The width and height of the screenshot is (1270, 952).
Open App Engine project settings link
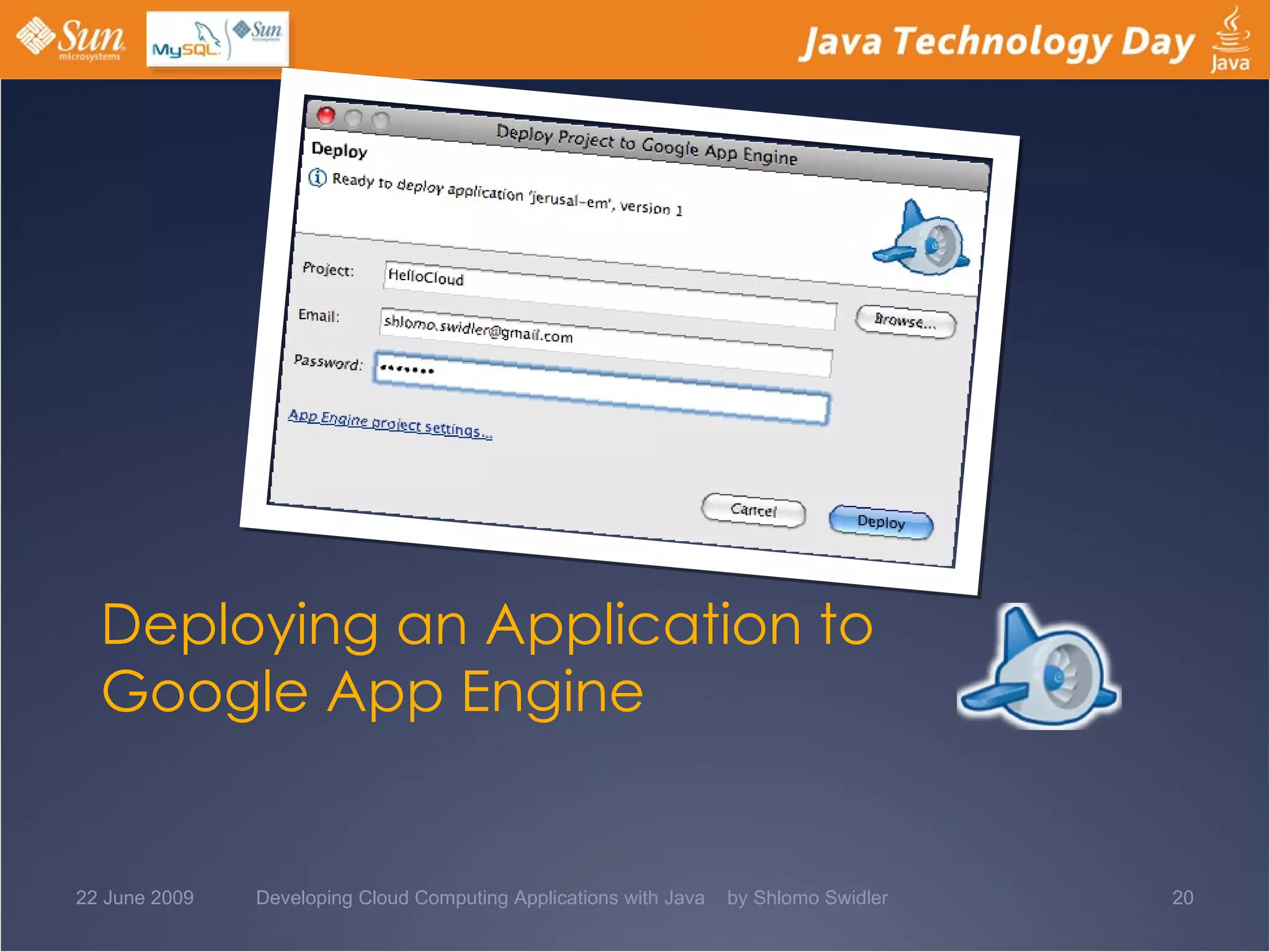coord(391,423)
